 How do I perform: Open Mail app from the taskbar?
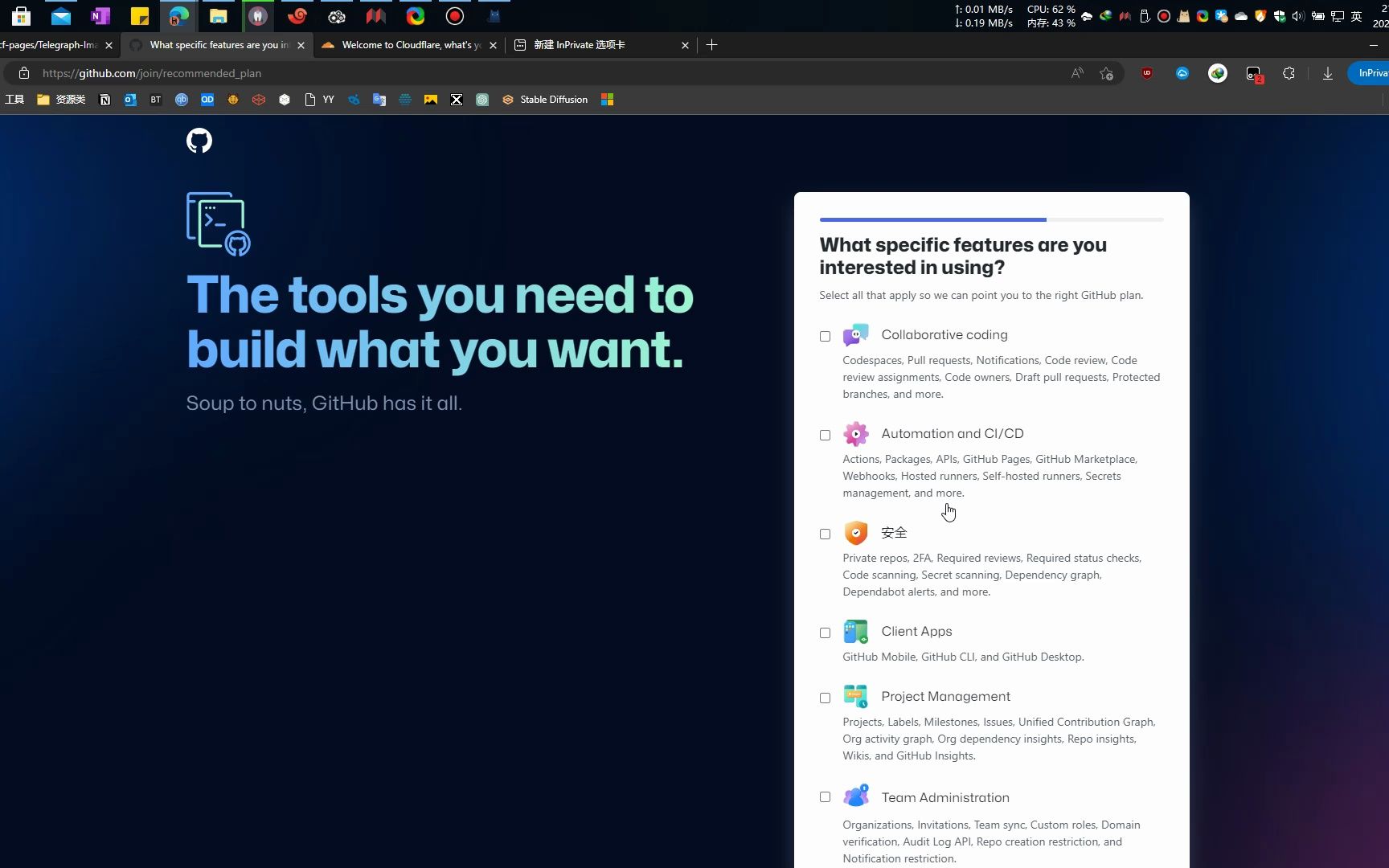(x=60, y=16)
